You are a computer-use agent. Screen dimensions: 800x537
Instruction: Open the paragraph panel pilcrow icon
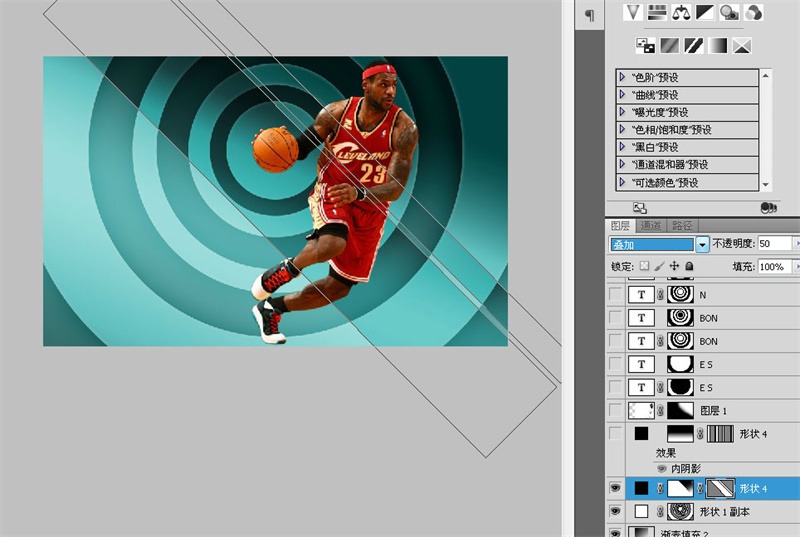click(x=589, y=14)
